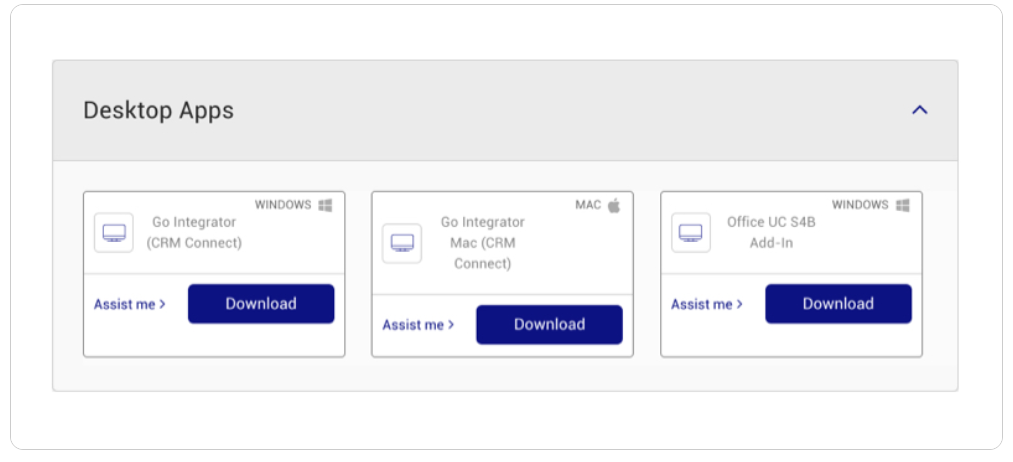Select the Go Integrator Mac (CRM Connect) title
This screenshot has height=462, width=1013.
(x=483, y=243)
